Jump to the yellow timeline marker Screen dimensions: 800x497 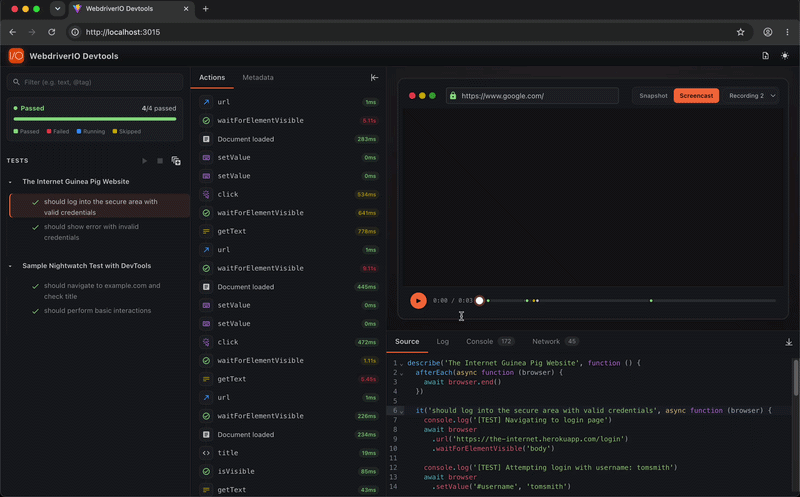pos(534,301)
